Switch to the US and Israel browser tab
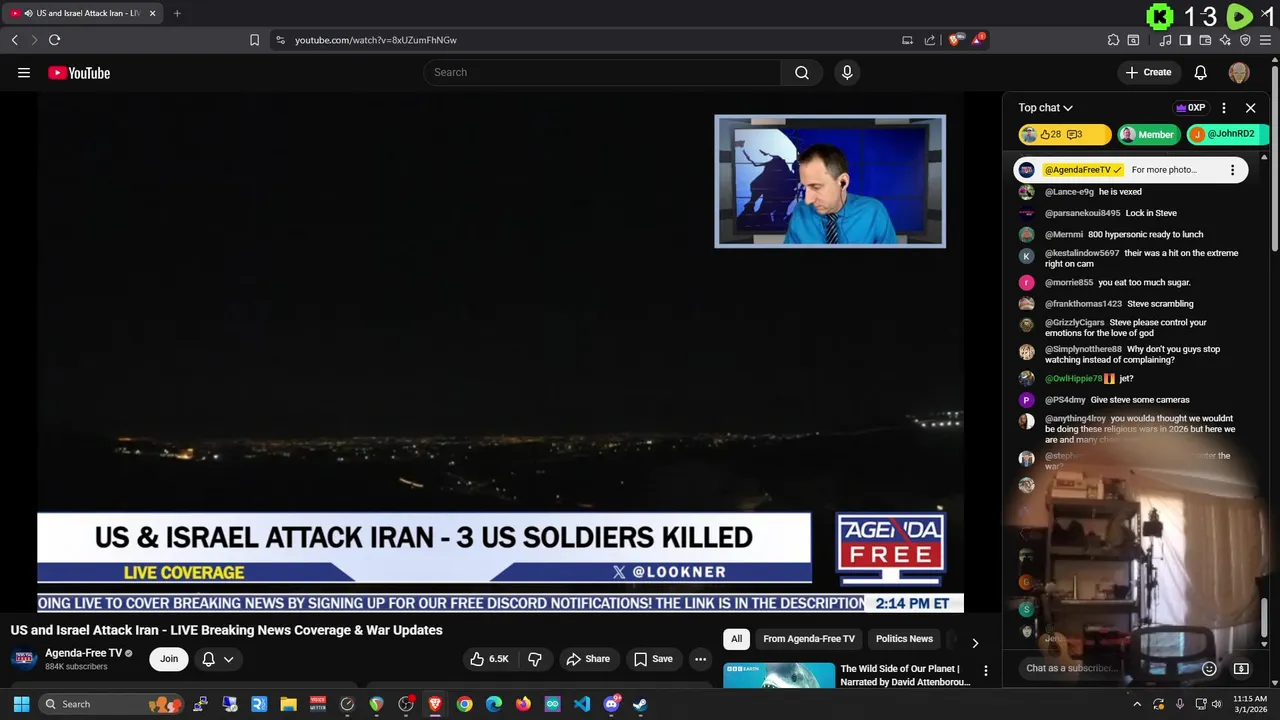 80,13
